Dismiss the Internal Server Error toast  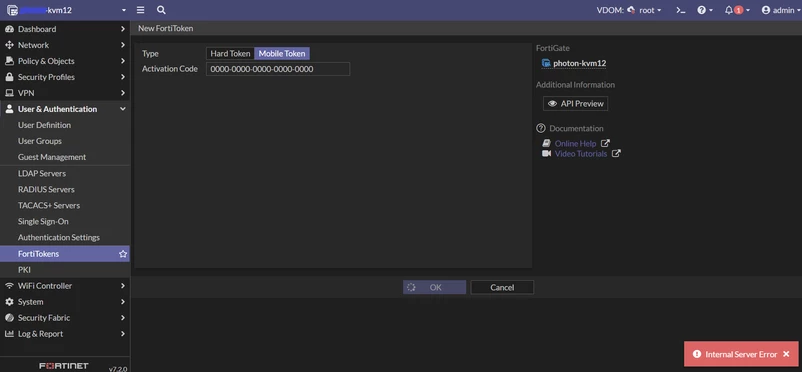coord(786,354)
